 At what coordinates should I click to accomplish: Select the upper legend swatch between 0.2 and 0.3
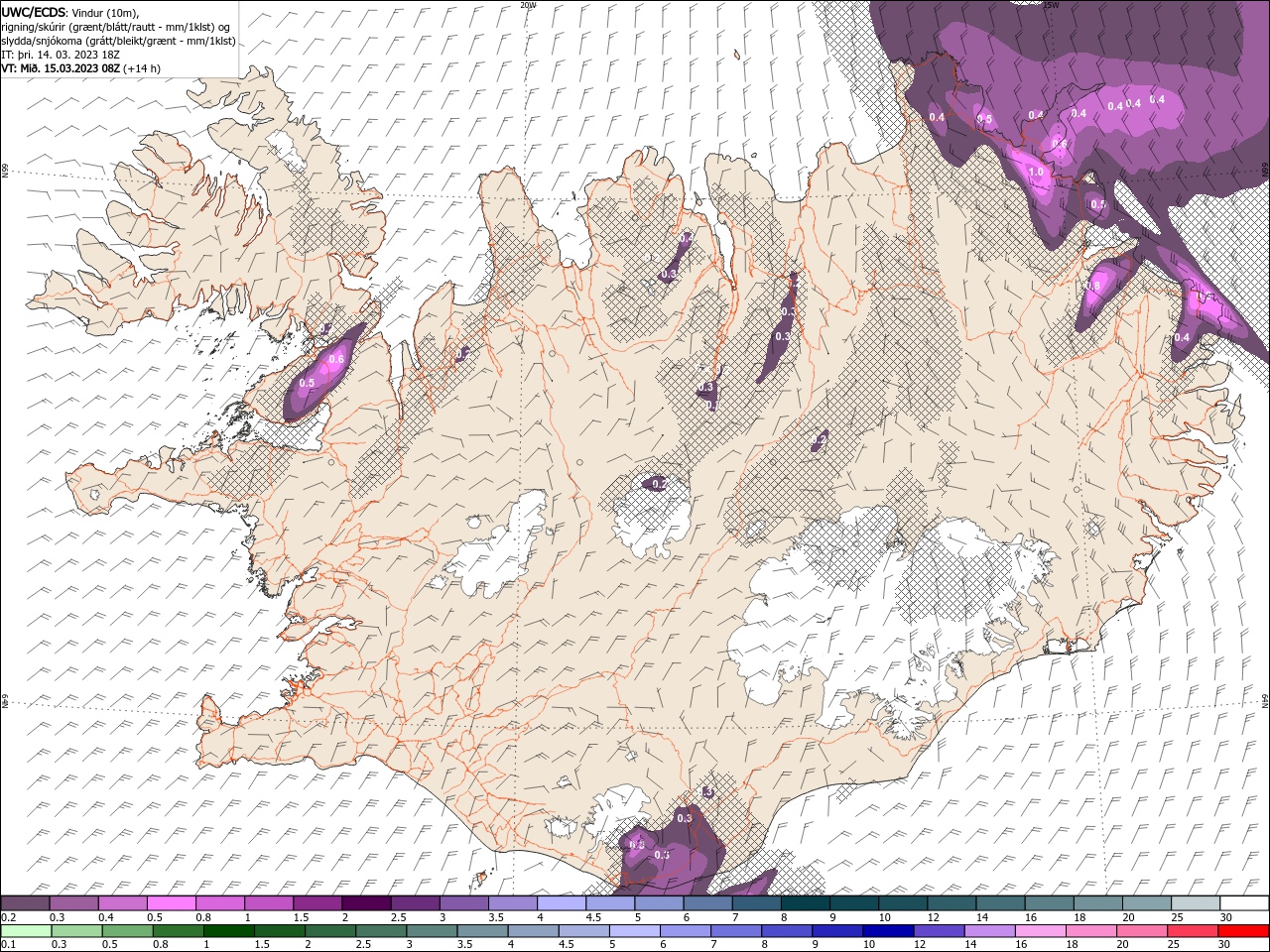pyautogui.click(x=25, y=903)
